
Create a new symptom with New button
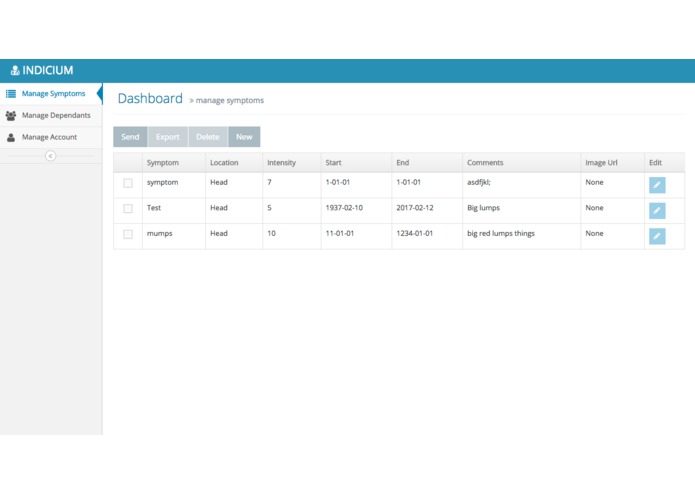pyautogui.click(x=244, y=137)
